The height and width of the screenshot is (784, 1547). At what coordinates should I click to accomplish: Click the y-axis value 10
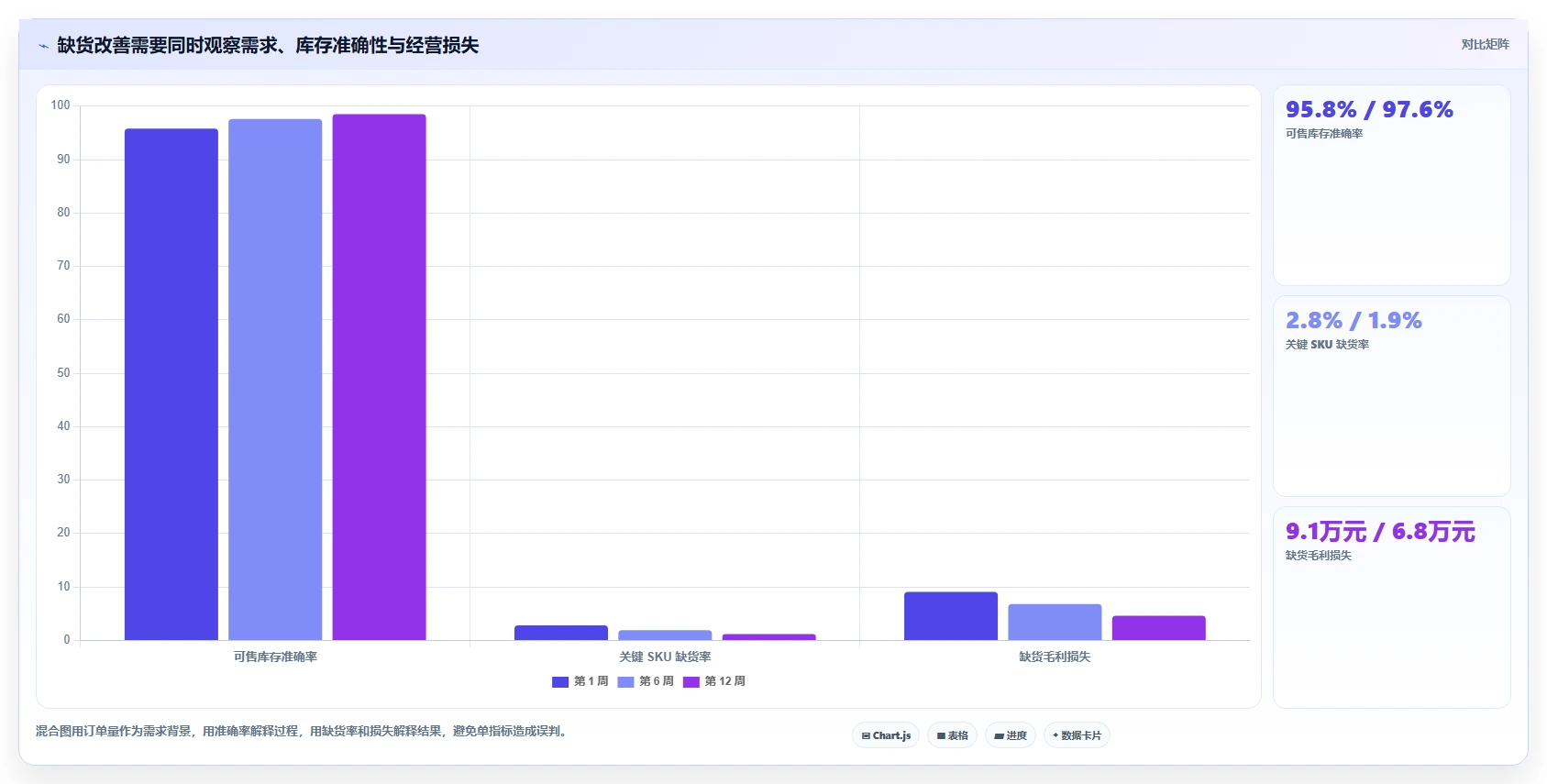click(63, 587)
